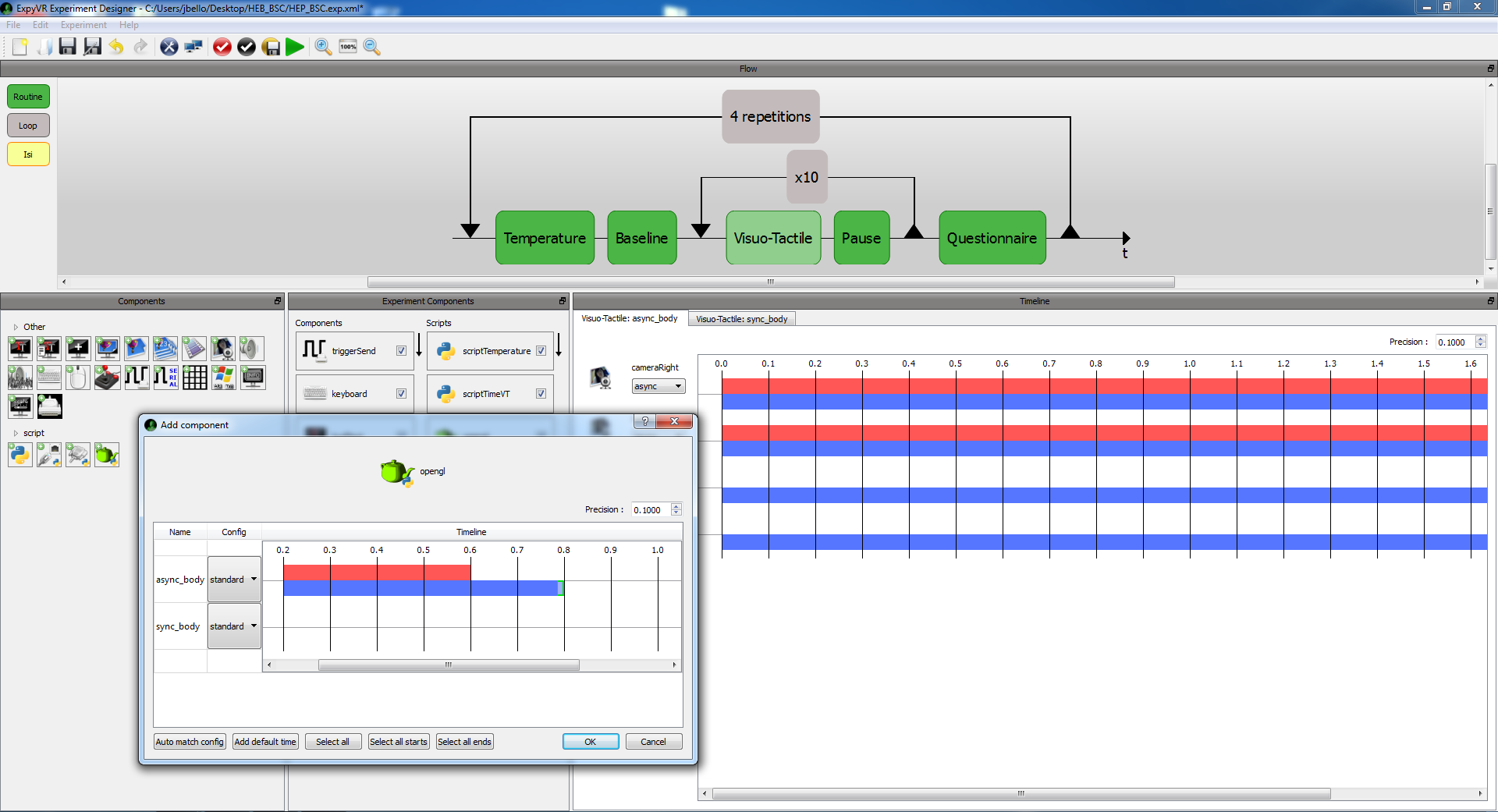Toggle the keyboard component checkbox
Screen dimensions: 1498x812
(x=401, y=394)
